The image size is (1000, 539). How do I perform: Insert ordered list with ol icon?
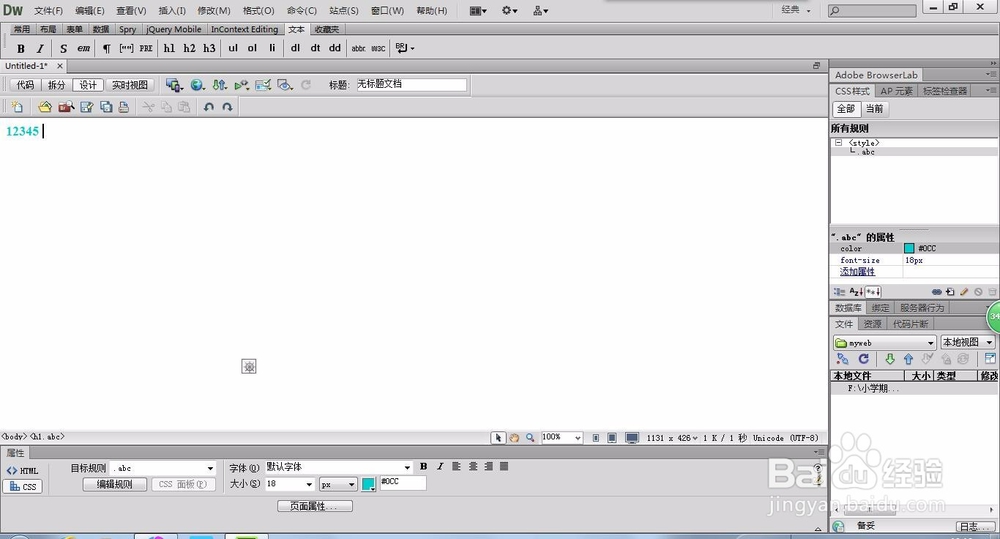[x=252, y=48]
